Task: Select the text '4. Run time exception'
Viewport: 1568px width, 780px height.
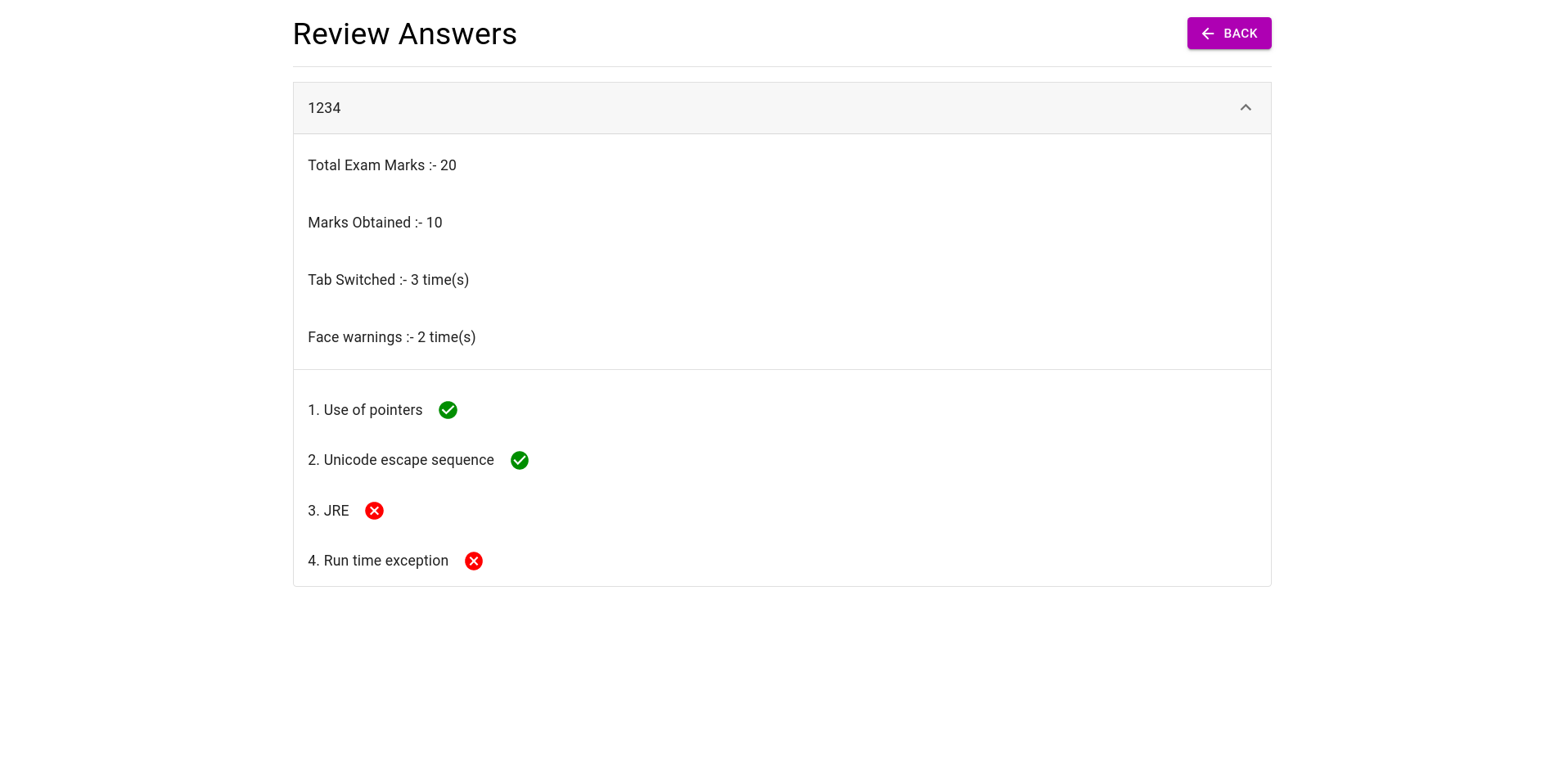Action: [x=378, y=561]
